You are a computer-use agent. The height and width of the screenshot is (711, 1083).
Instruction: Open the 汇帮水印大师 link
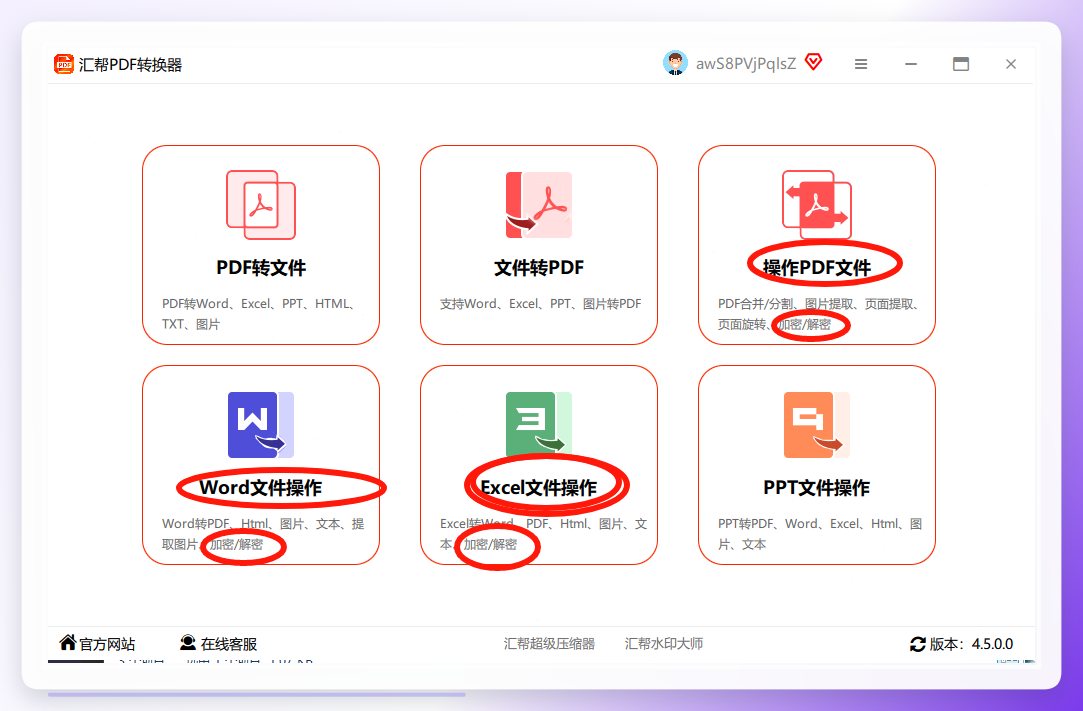click(x=664, y=644)
